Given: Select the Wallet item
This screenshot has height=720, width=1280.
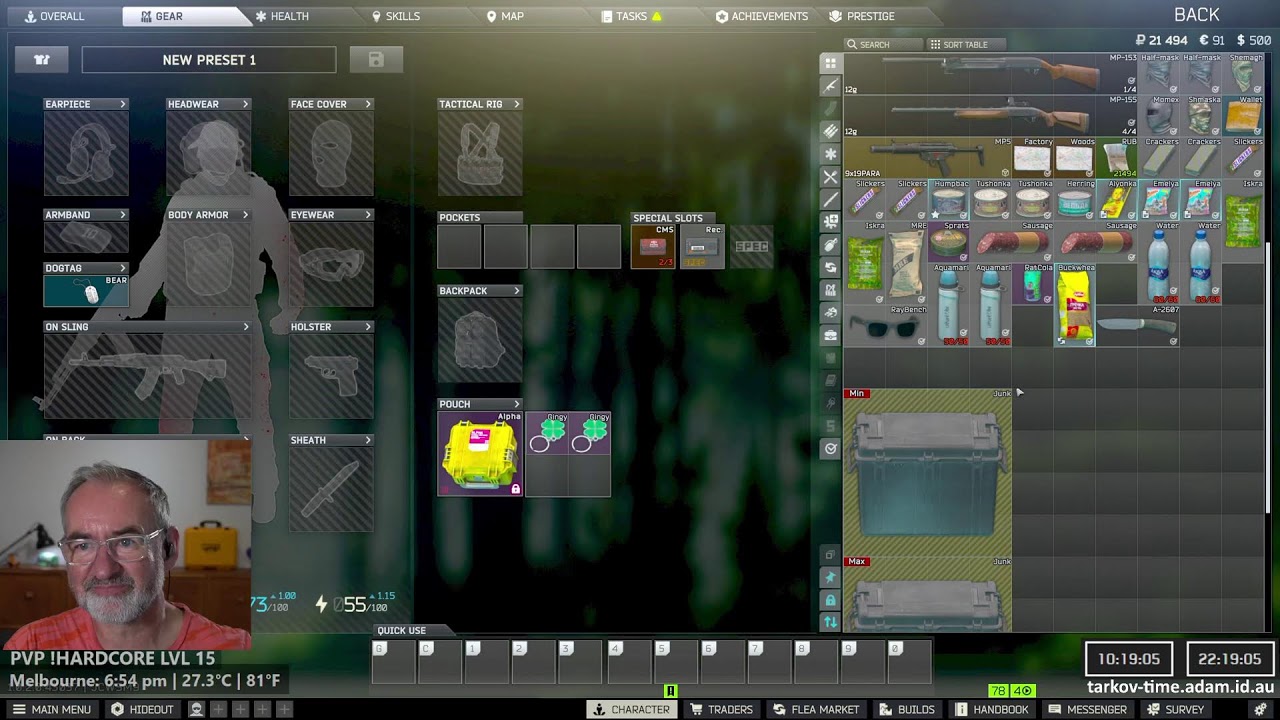Looking at the screenshot, I should 1243,116.
